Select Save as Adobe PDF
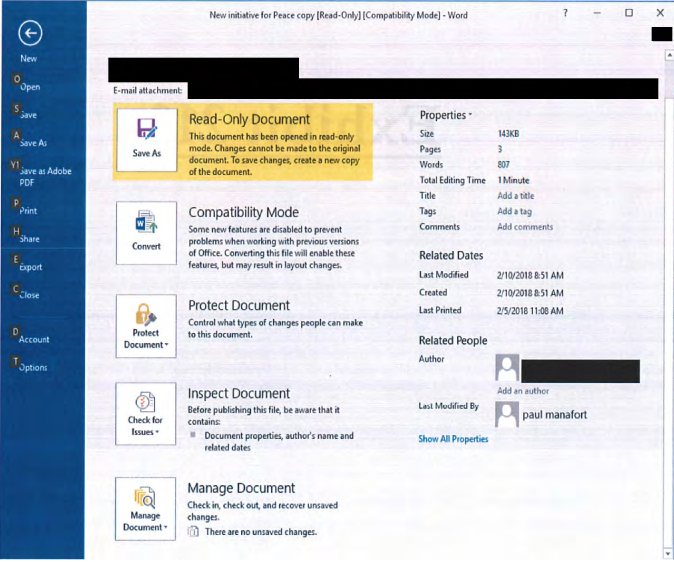The height and width of the screenshot is (562, 674). (45, 177)
